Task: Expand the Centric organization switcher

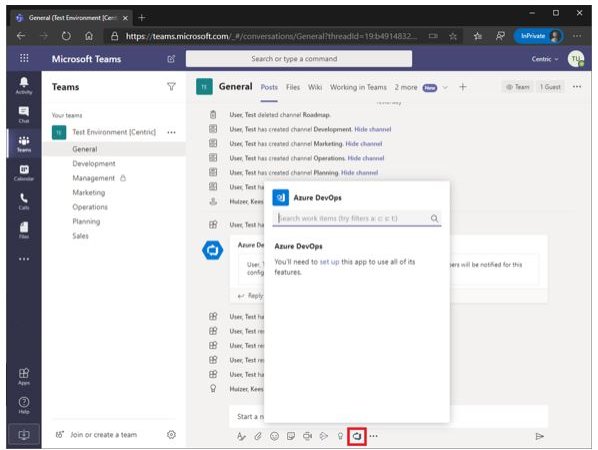Action: (545, 59)
